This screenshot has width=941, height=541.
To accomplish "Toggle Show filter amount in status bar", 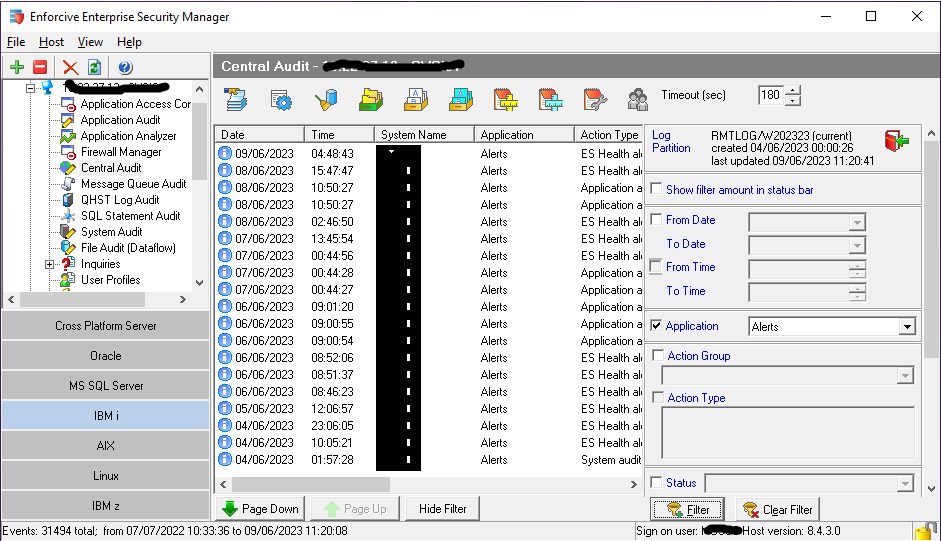I will tap(657, 189).
